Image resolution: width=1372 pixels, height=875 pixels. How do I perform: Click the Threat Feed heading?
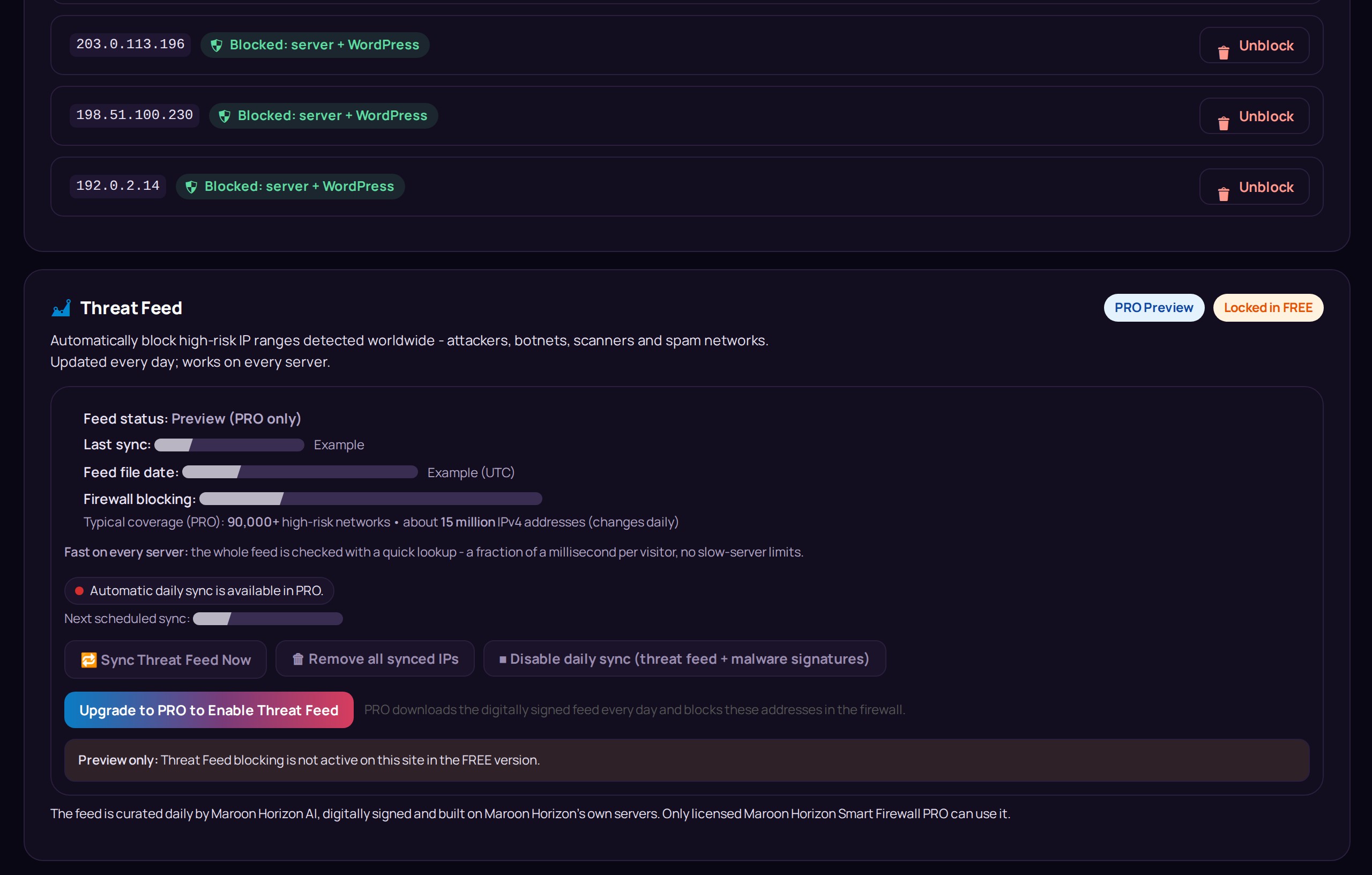131,308
